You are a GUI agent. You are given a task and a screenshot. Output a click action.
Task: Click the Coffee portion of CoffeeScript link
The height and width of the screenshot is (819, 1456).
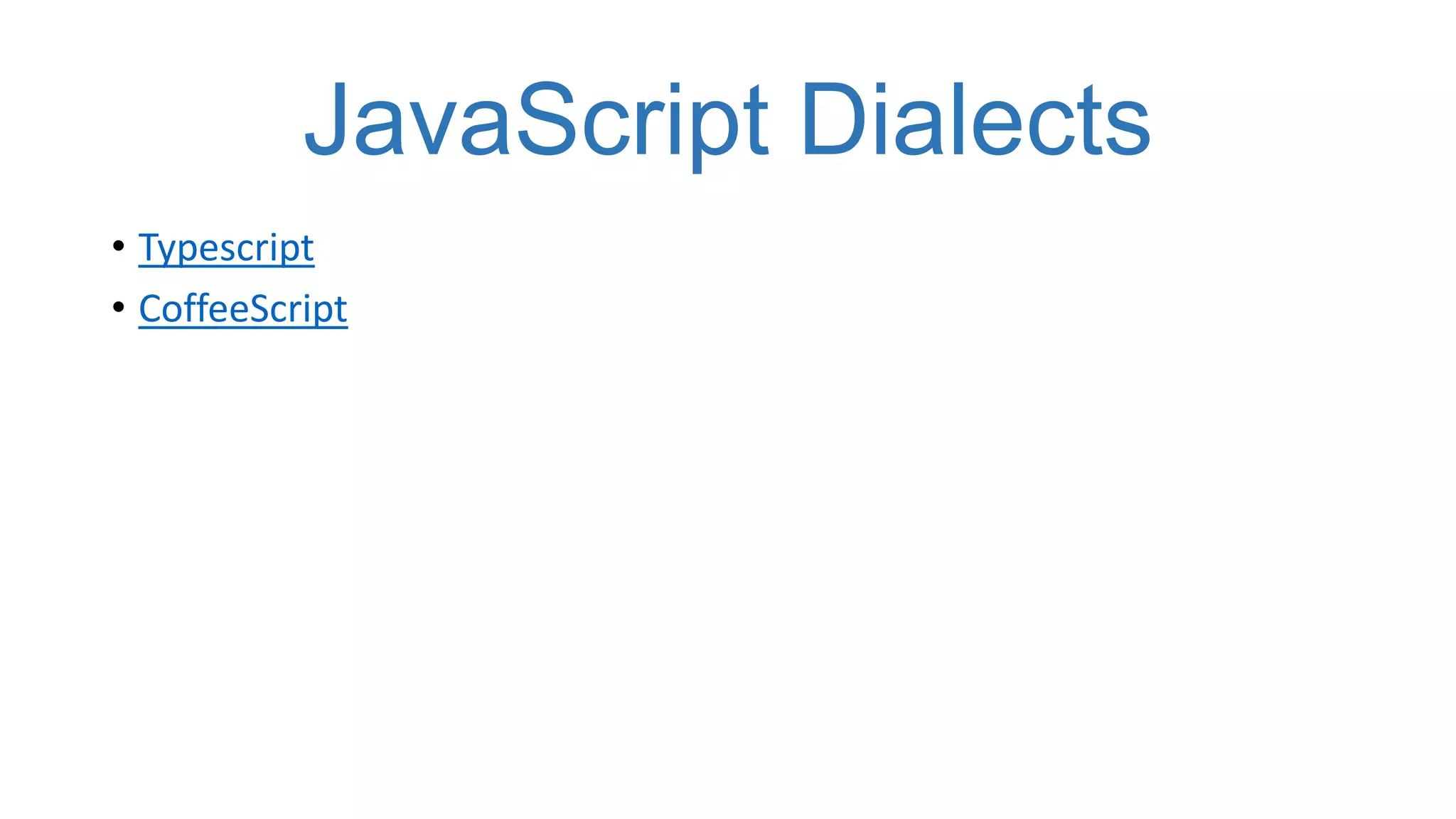(193, 309)
